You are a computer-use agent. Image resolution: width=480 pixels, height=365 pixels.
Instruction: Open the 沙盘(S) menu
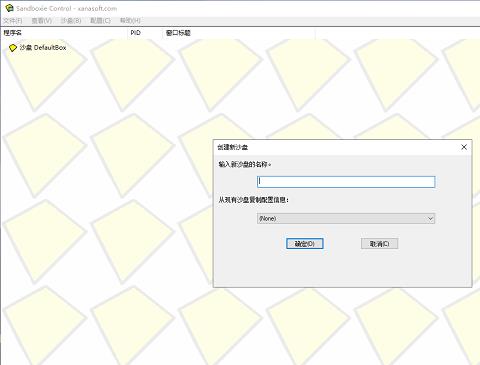coord(71,21)
